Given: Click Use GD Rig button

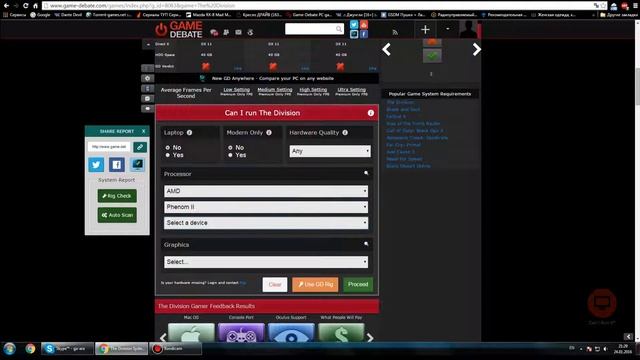Looking at the screenshot, I should coord(315,284).
